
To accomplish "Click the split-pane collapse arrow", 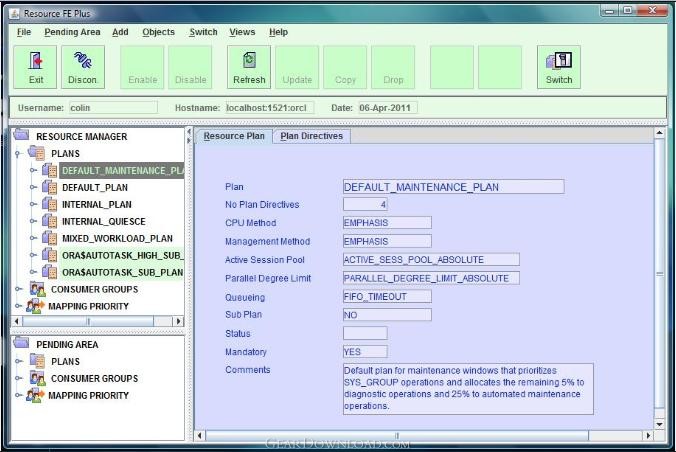I will pyautogui.click(x=189, y=132).
